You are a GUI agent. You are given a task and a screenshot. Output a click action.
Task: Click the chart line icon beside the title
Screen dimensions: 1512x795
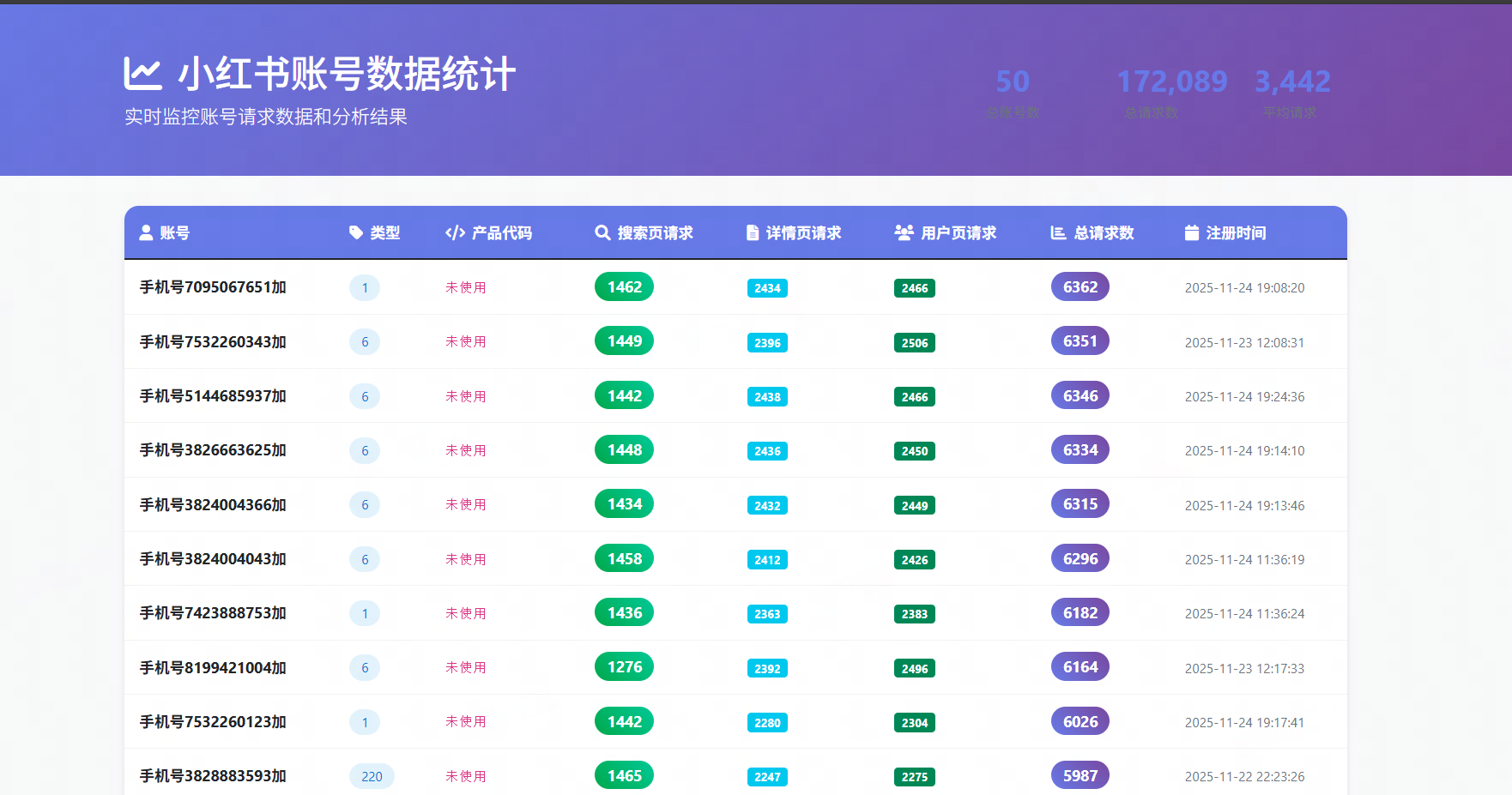coord(142,74)
